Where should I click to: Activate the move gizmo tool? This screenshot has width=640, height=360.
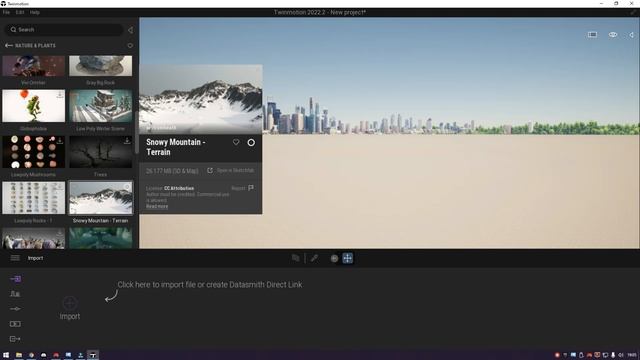[x=348, y=258]
